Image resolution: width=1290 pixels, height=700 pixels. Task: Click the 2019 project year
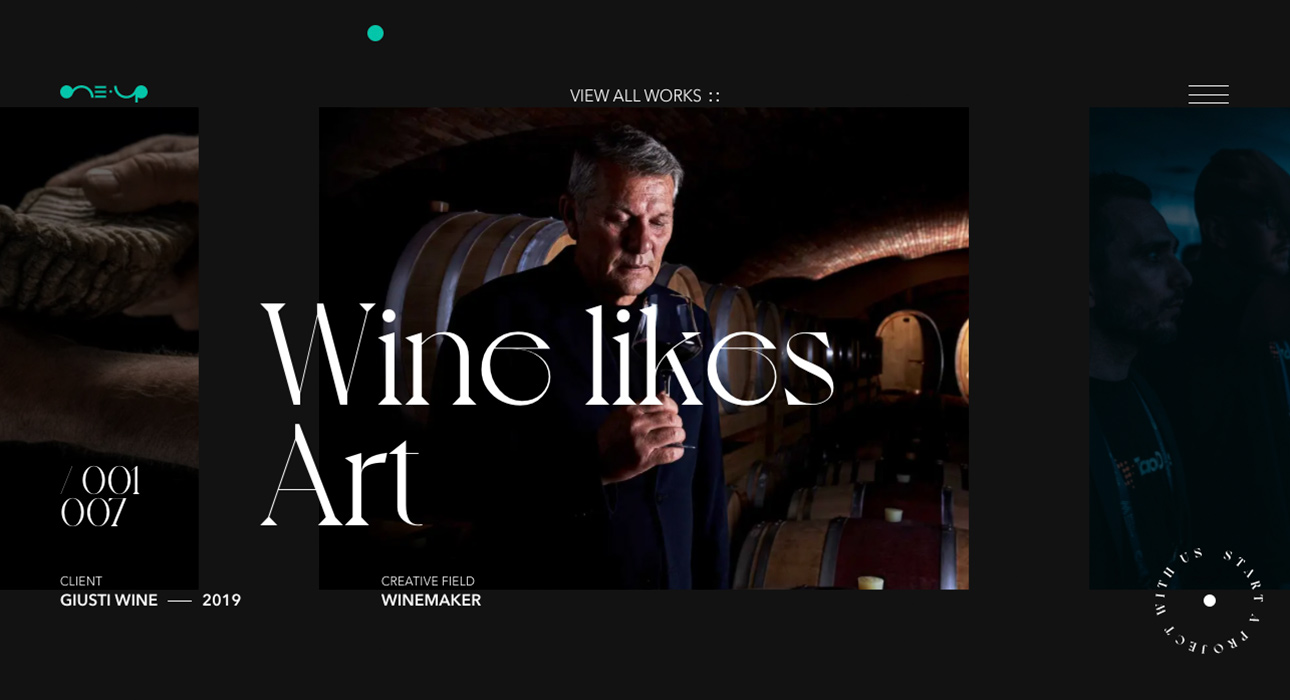pyautogui.click(x=221, y=601)
